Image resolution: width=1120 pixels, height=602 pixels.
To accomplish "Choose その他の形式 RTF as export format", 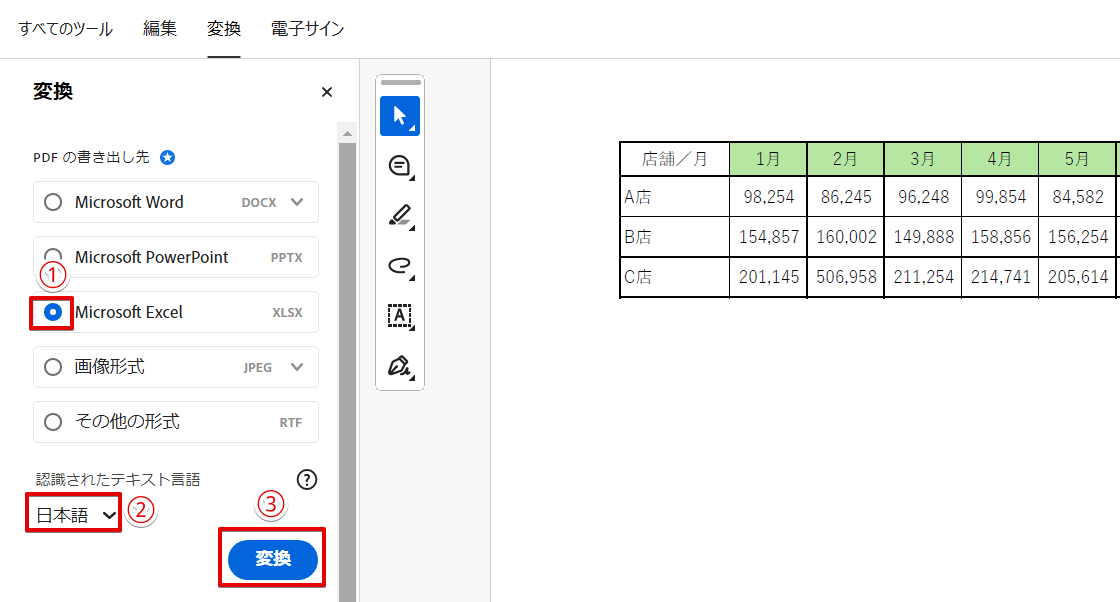I will tap(52, 422).
